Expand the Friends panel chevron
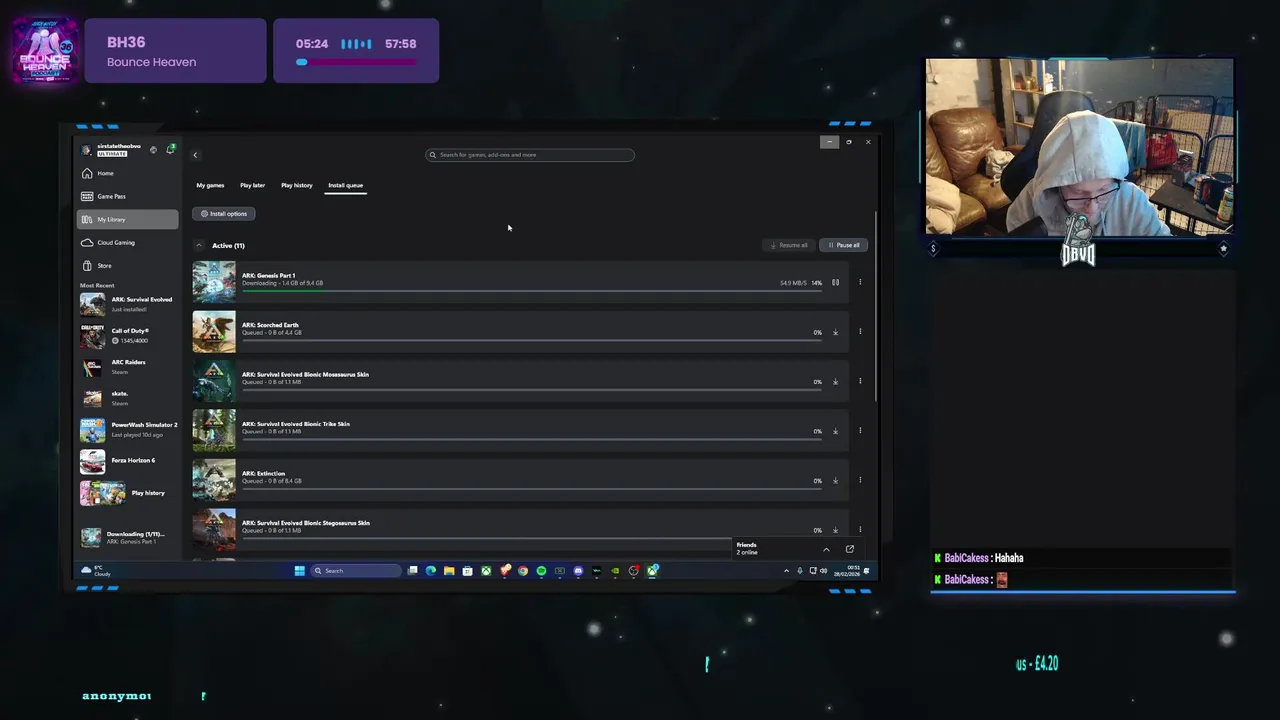 coord(826,549)
